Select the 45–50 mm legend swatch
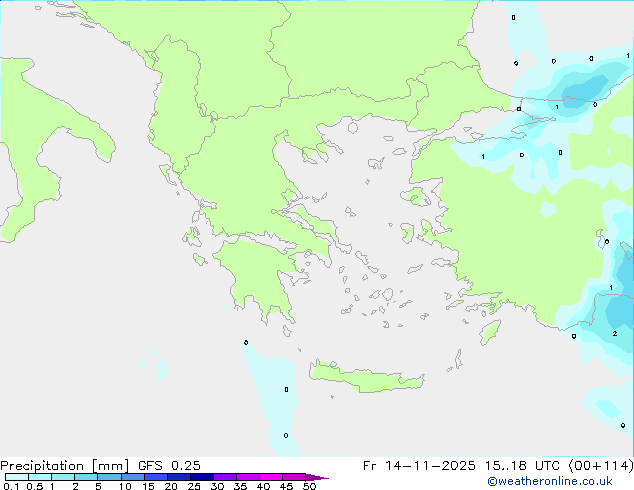The image size is (634, 490). click(294, 477)
